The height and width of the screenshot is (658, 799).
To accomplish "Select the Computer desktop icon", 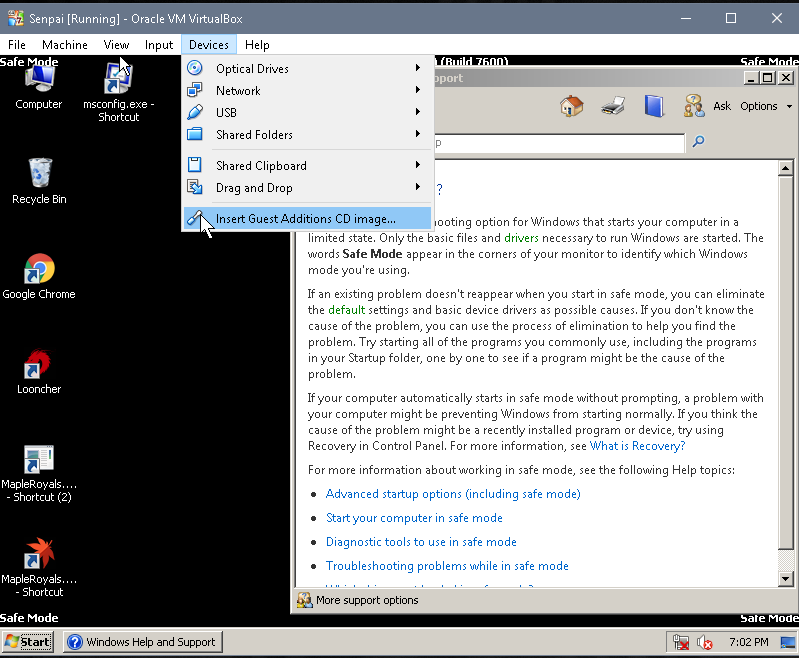I will [x=39, y=88].
